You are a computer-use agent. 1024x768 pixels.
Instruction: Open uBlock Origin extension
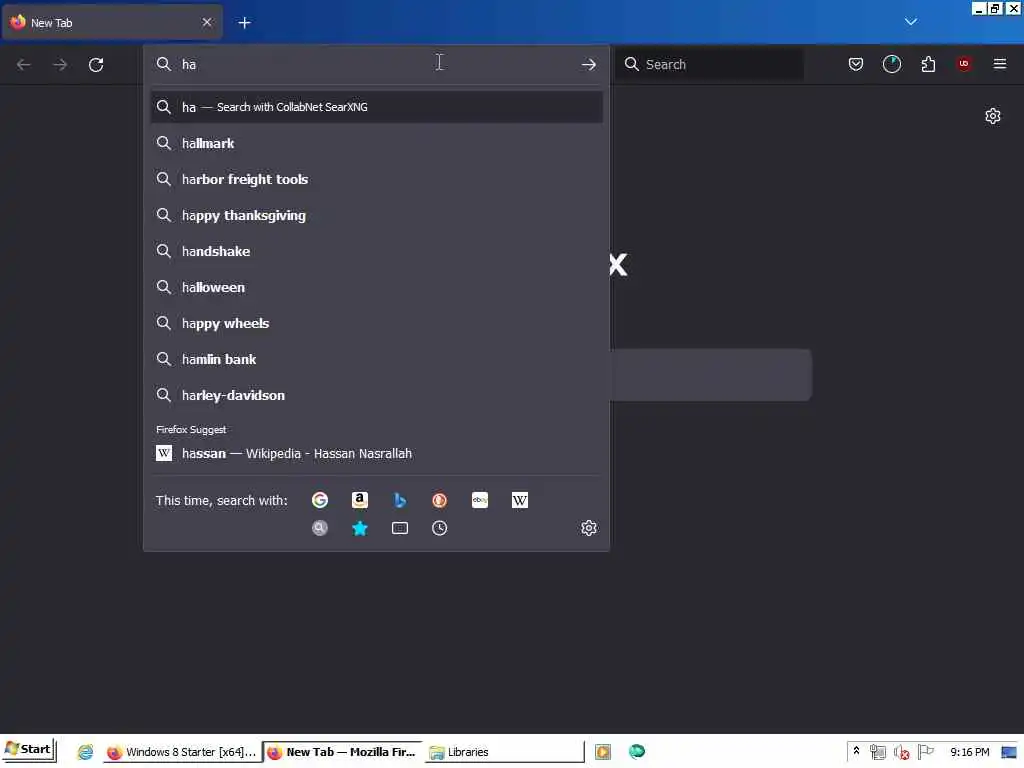pos(964,64)
